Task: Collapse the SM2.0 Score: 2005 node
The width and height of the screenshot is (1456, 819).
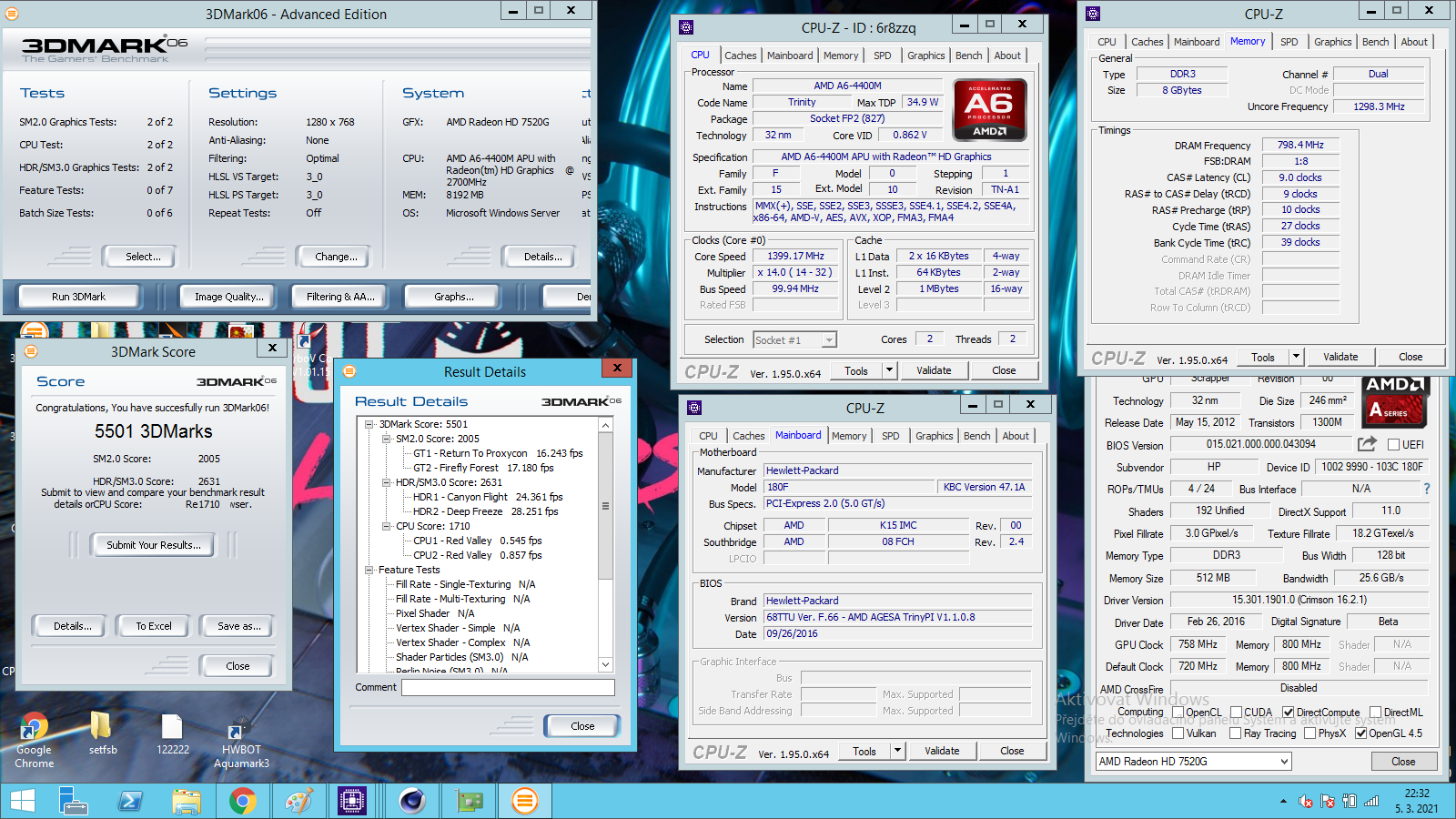Action: pyautogui.click(x=386, y=439)
